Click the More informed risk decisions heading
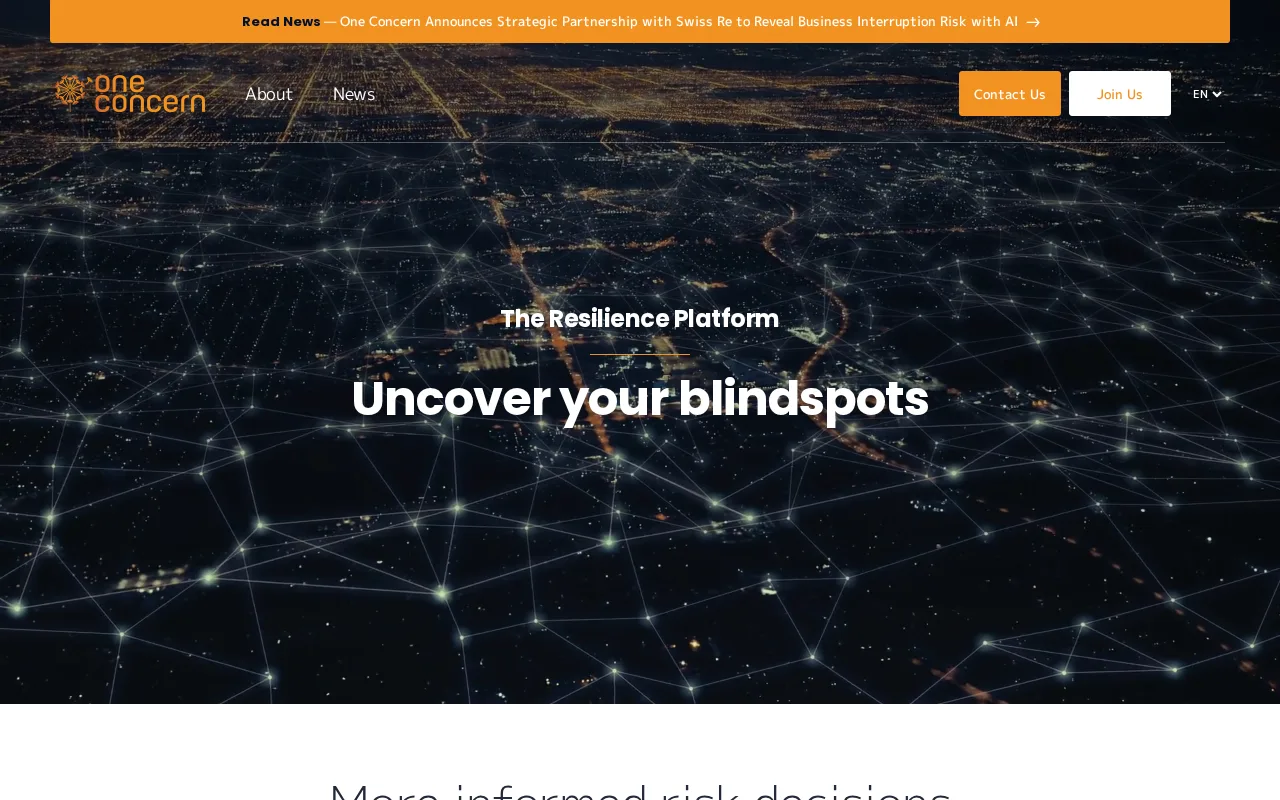Screen dimensions: 1280x800 click(640, 790)
